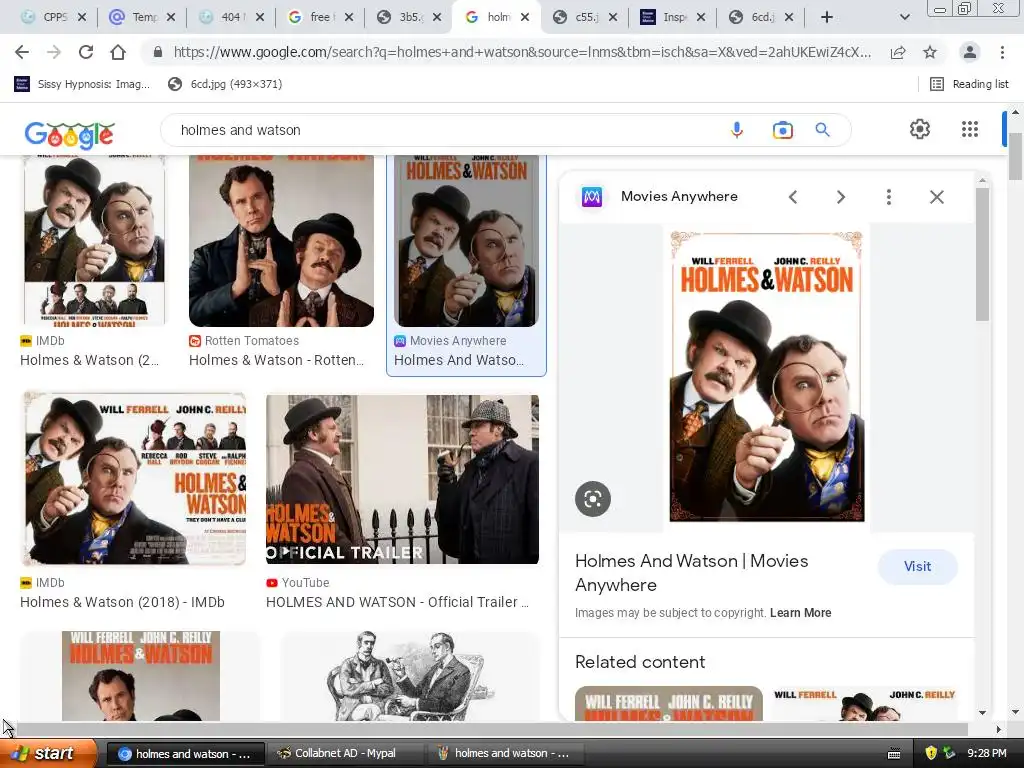
Task: Click the Visit button
Action: (918, 566)
